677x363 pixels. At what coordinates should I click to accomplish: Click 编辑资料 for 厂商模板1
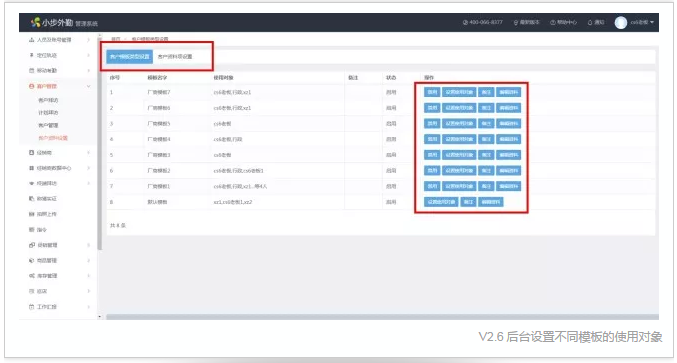coord(509,186)
